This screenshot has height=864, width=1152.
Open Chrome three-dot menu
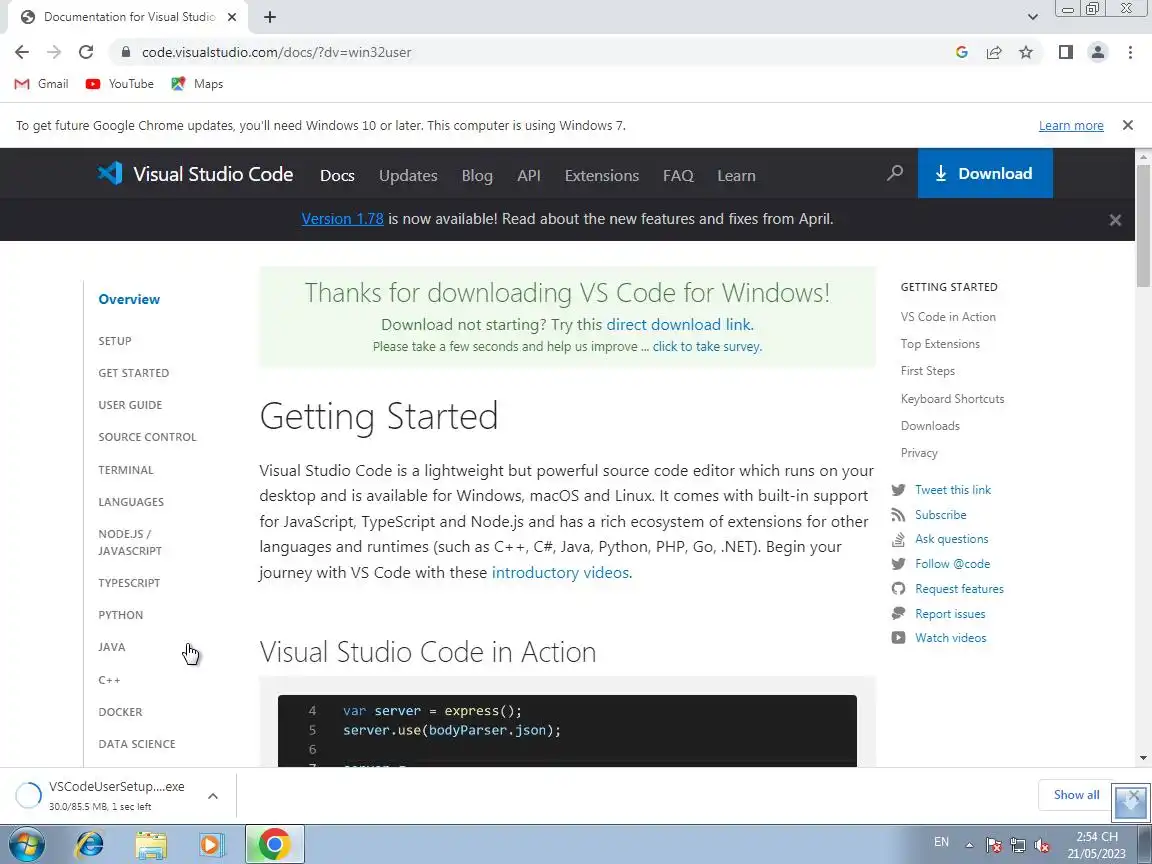click(1130, 52)
